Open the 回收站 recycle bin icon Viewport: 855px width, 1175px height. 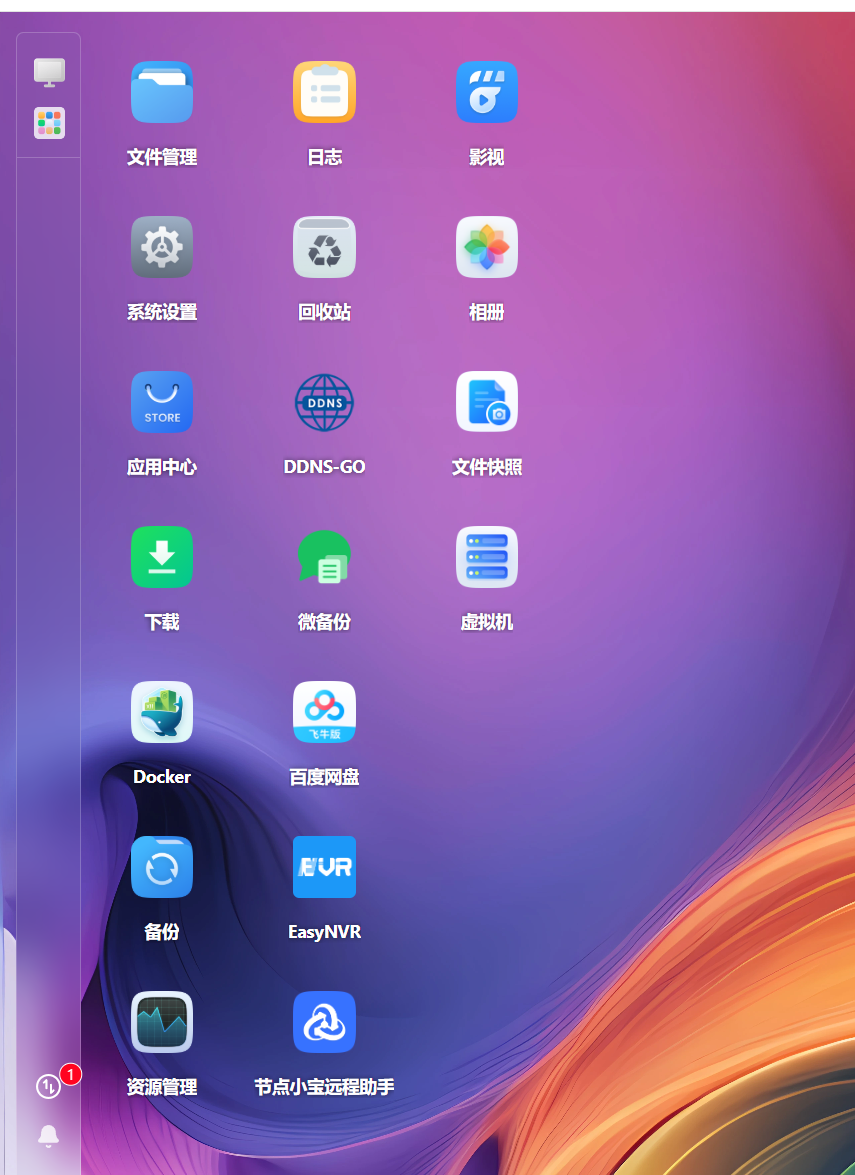(x=324, y=247)
